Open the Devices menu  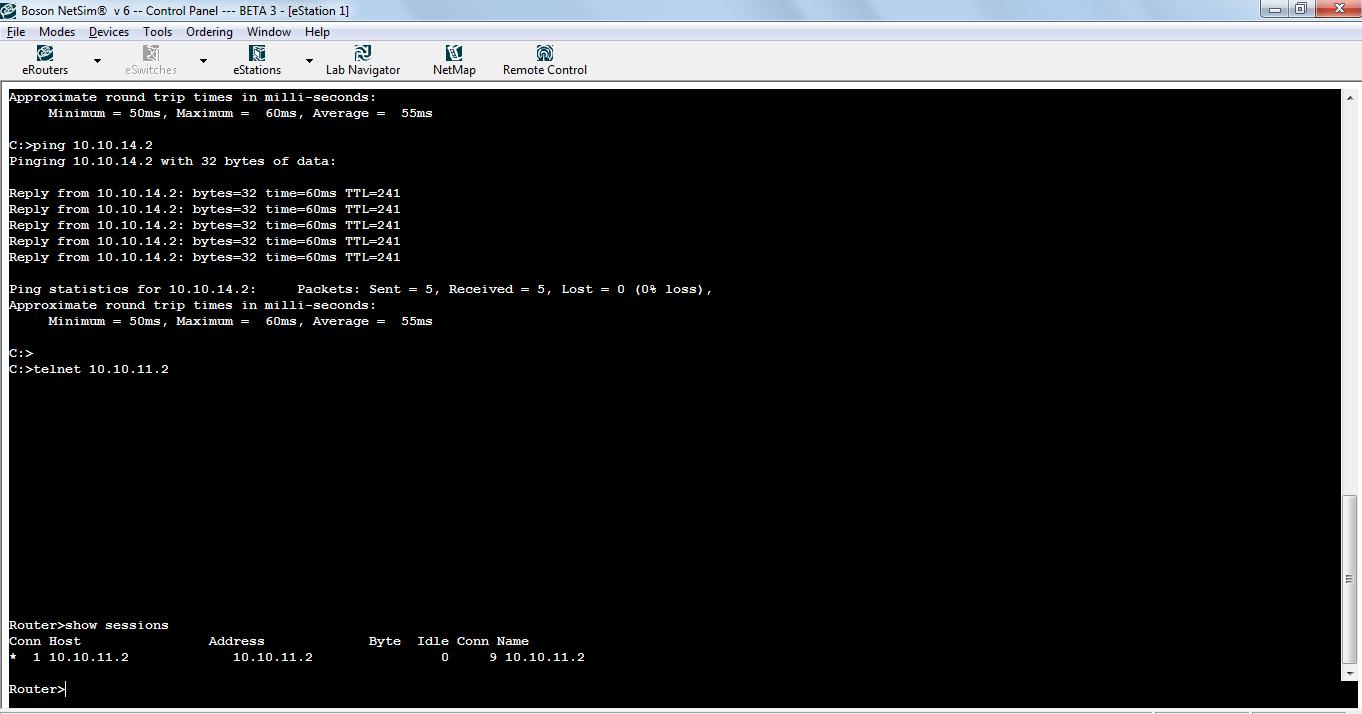tap(108, 31)
